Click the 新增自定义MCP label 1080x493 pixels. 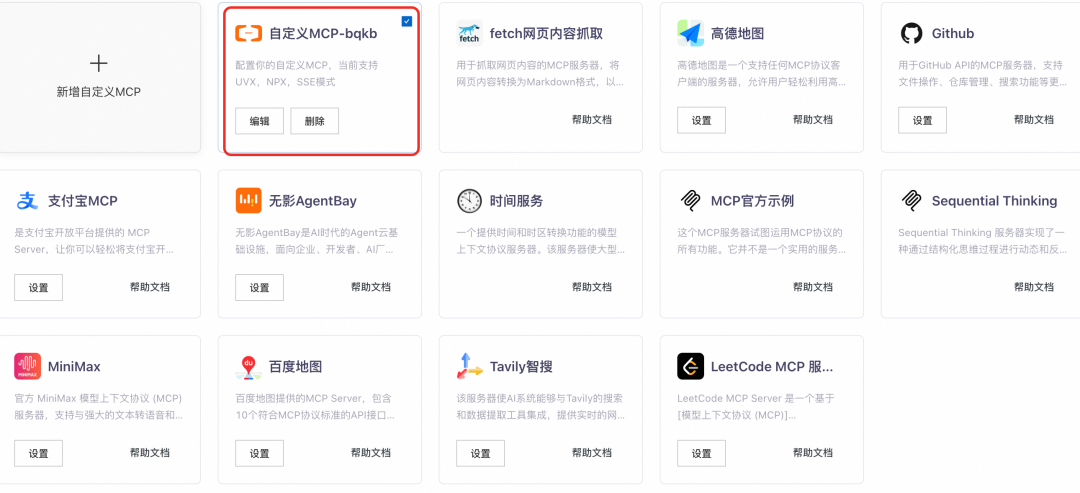98,92
